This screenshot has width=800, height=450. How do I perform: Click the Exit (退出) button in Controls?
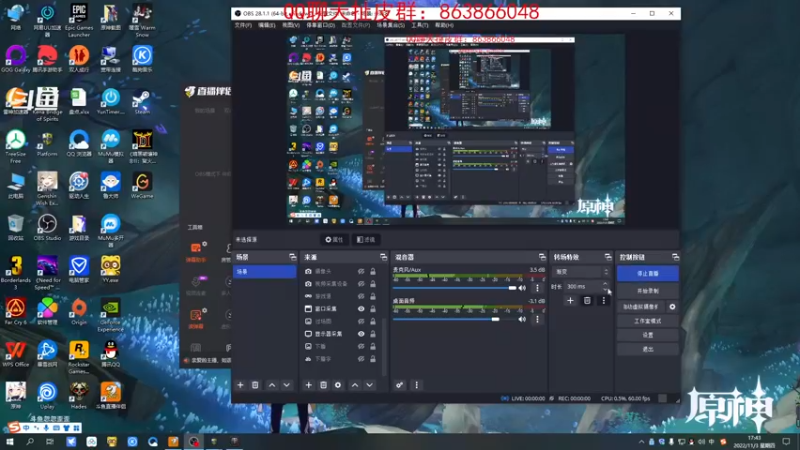point(647,349)
